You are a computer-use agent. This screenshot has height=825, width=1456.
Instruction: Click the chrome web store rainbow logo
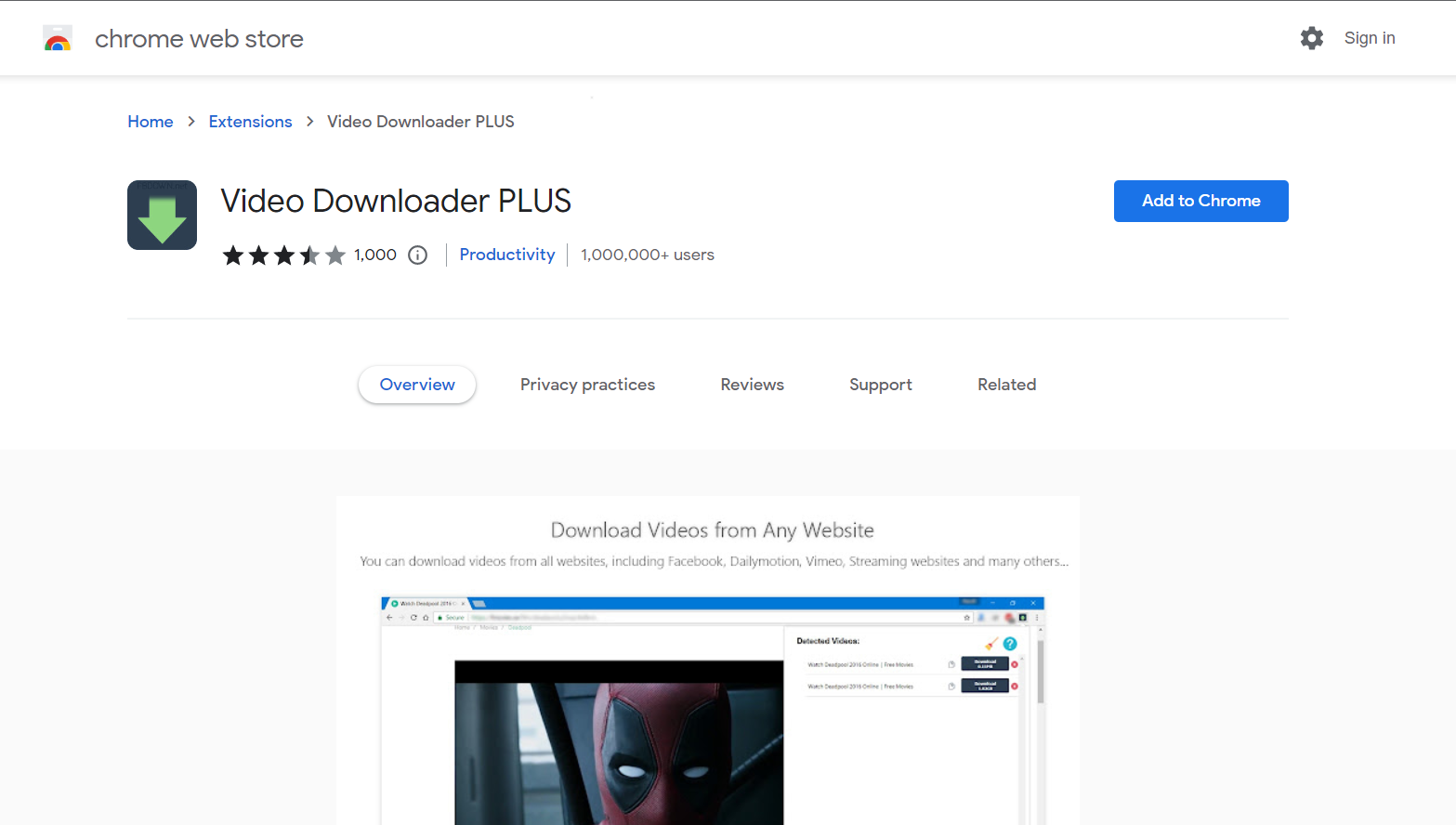coord(58,38)
